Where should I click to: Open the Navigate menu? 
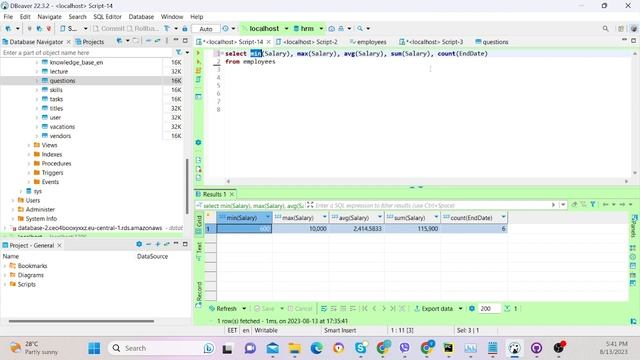click(49, 17)
